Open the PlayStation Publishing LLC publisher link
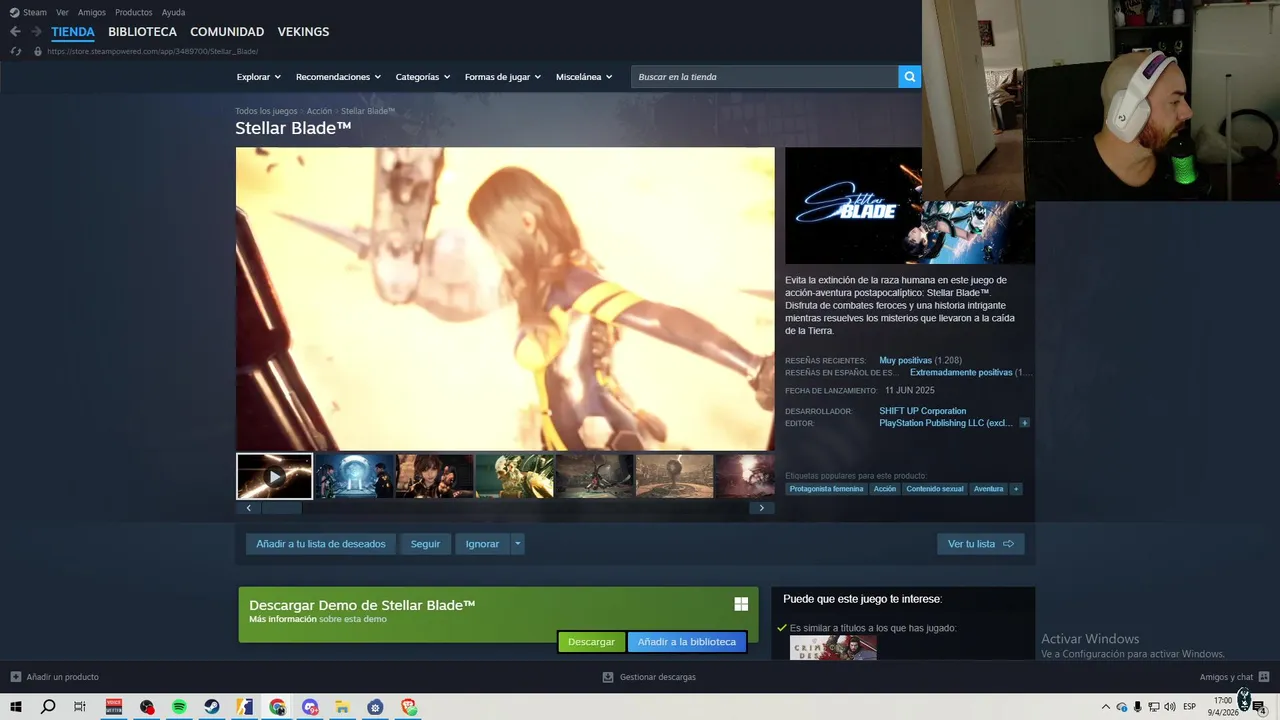1280x720 pixels. click(x=945, y=423)
